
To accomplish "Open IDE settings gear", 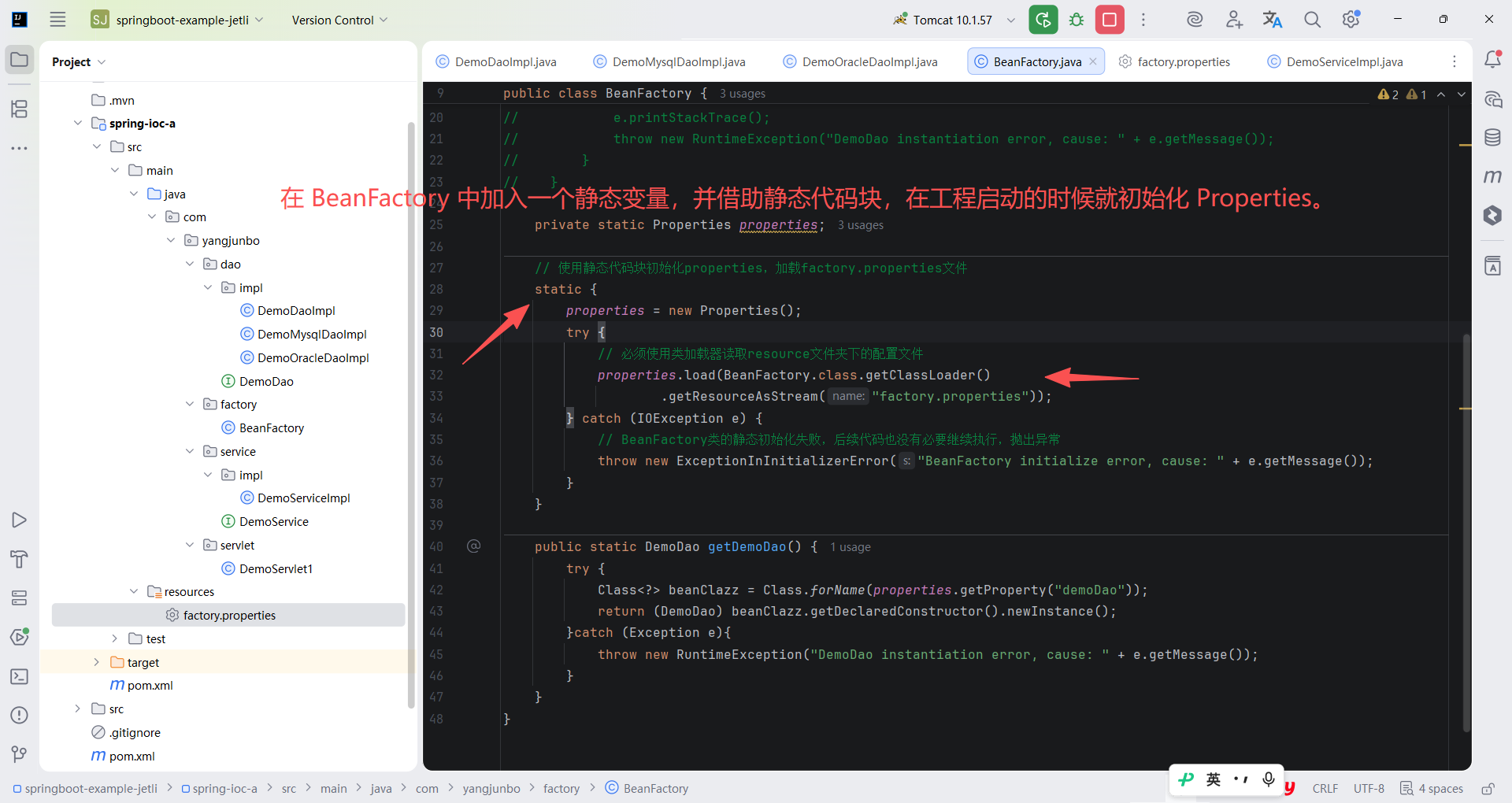I will [1351, 20].
